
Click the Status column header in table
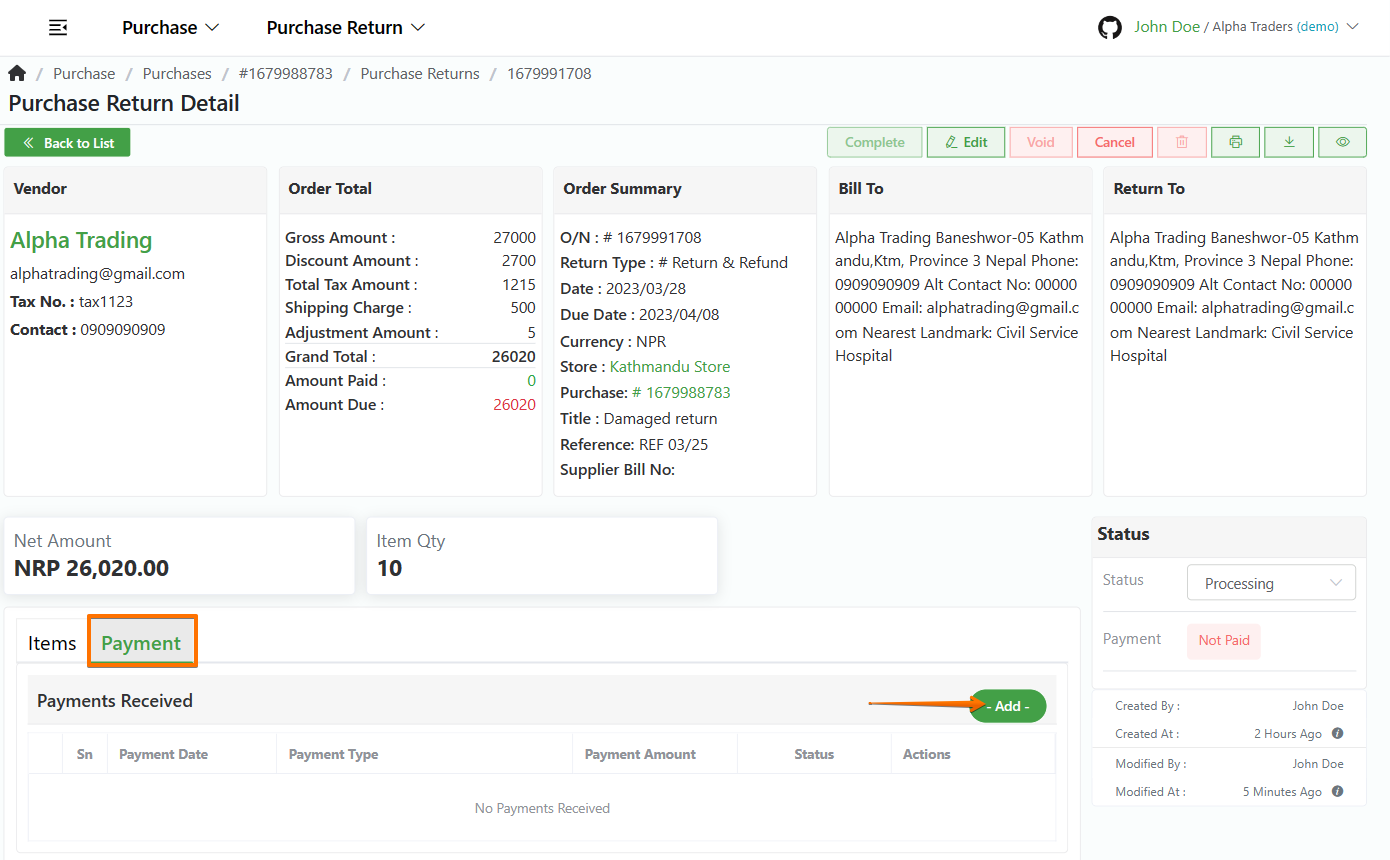[814, 754]
